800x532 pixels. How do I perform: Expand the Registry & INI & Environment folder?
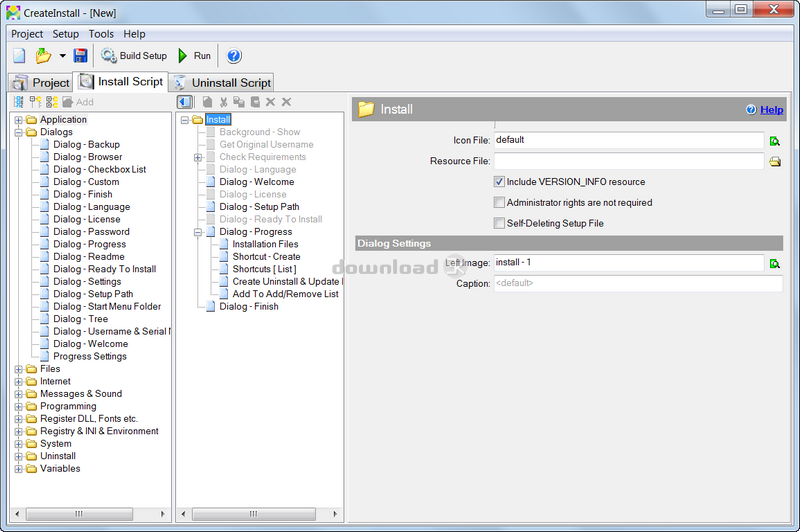tap(18, 432)
